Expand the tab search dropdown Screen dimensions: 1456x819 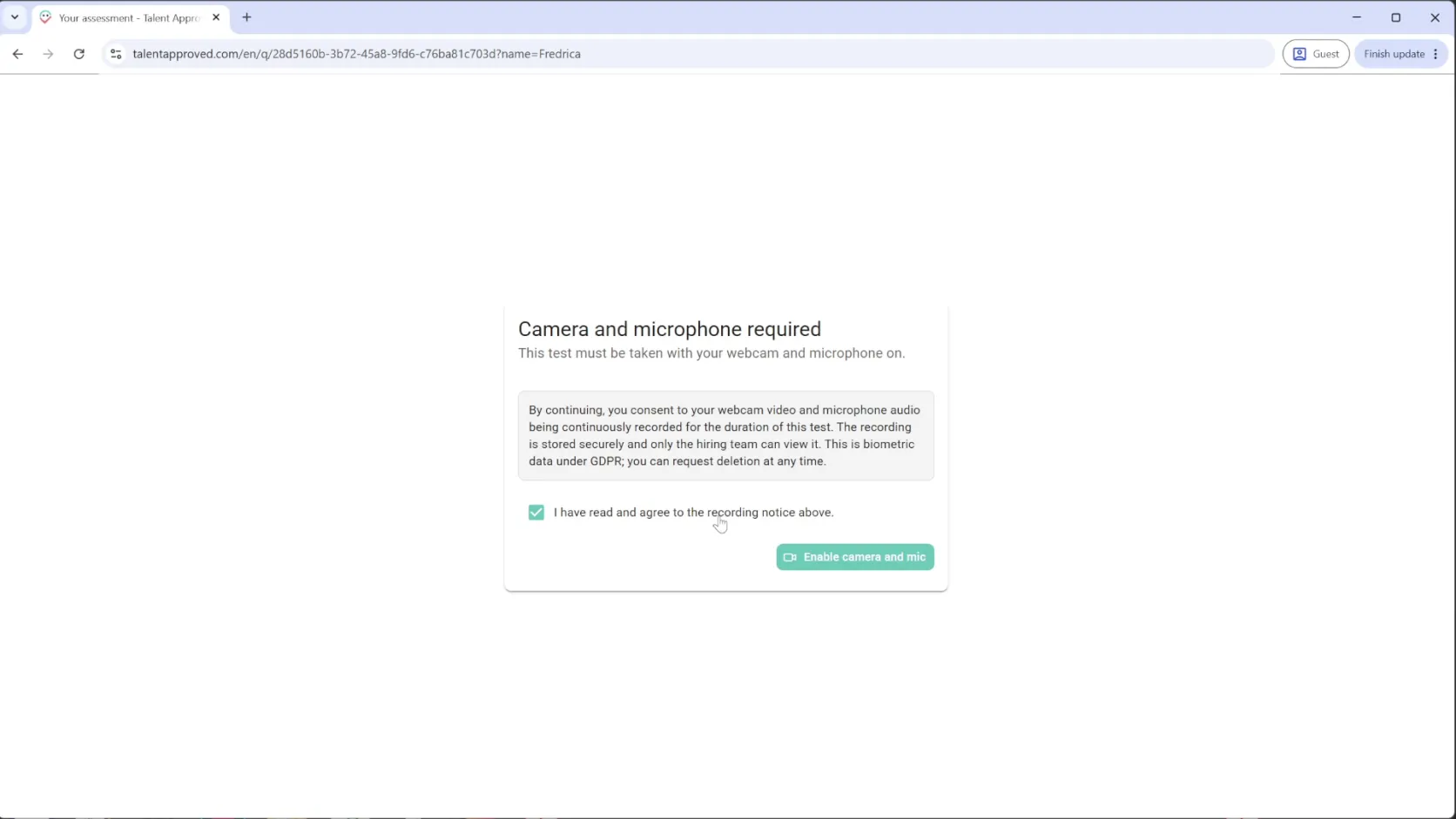[x=15, y=17]
